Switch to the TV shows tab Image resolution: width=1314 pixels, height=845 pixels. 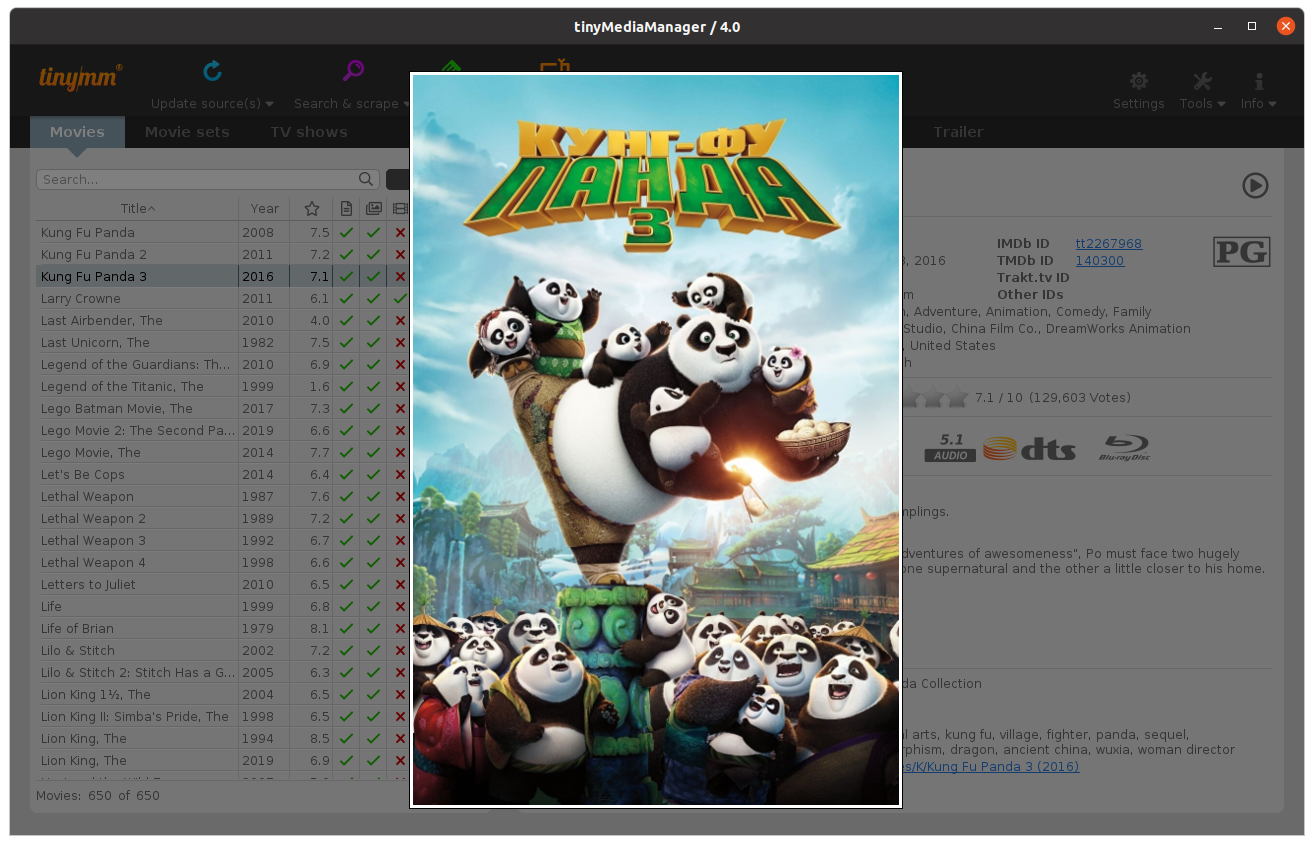coord(308,132)
